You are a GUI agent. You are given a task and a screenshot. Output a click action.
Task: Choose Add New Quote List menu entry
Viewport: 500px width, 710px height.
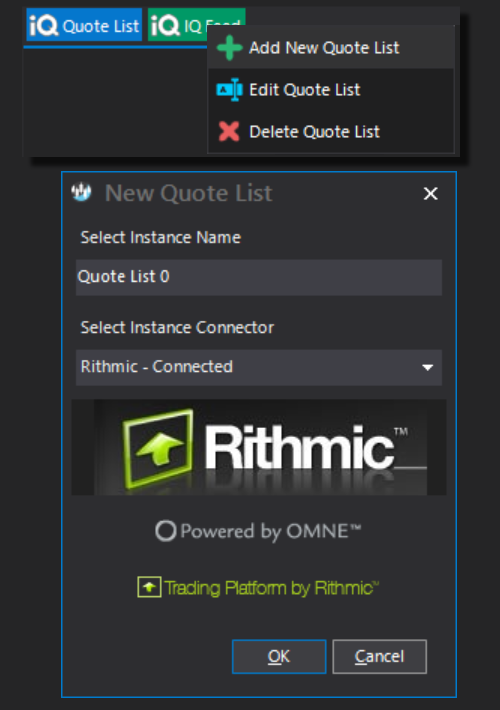click(331, 48)
